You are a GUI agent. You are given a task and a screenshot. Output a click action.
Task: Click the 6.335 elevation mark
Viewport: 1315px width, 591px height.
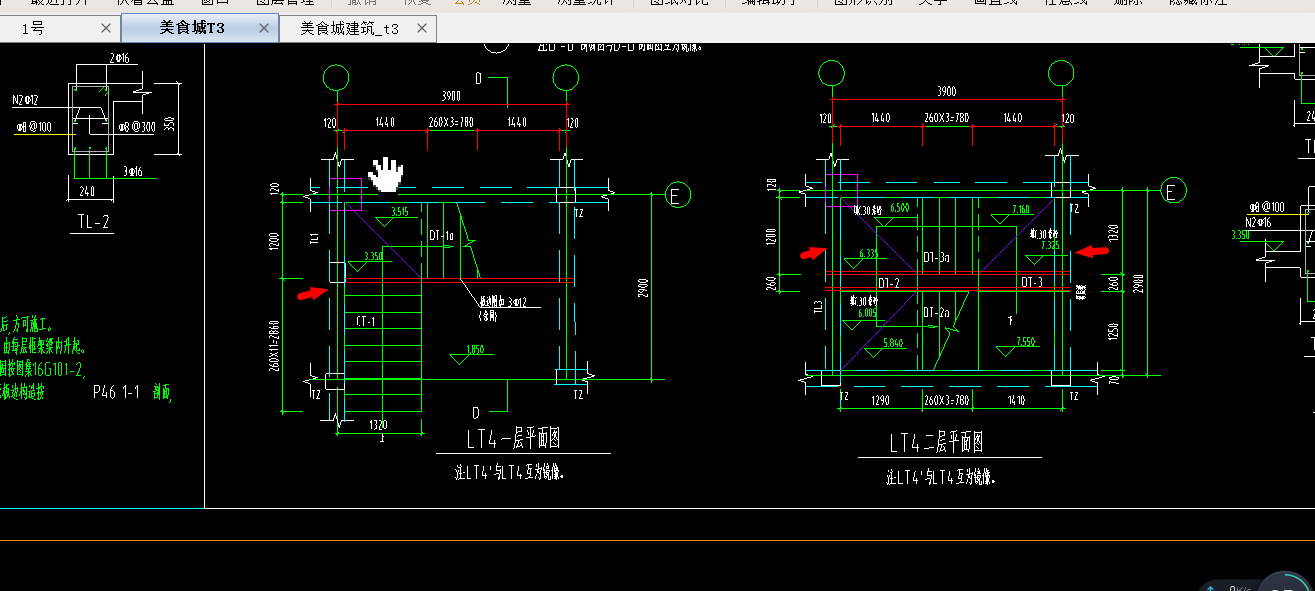[x=868, y=254]
